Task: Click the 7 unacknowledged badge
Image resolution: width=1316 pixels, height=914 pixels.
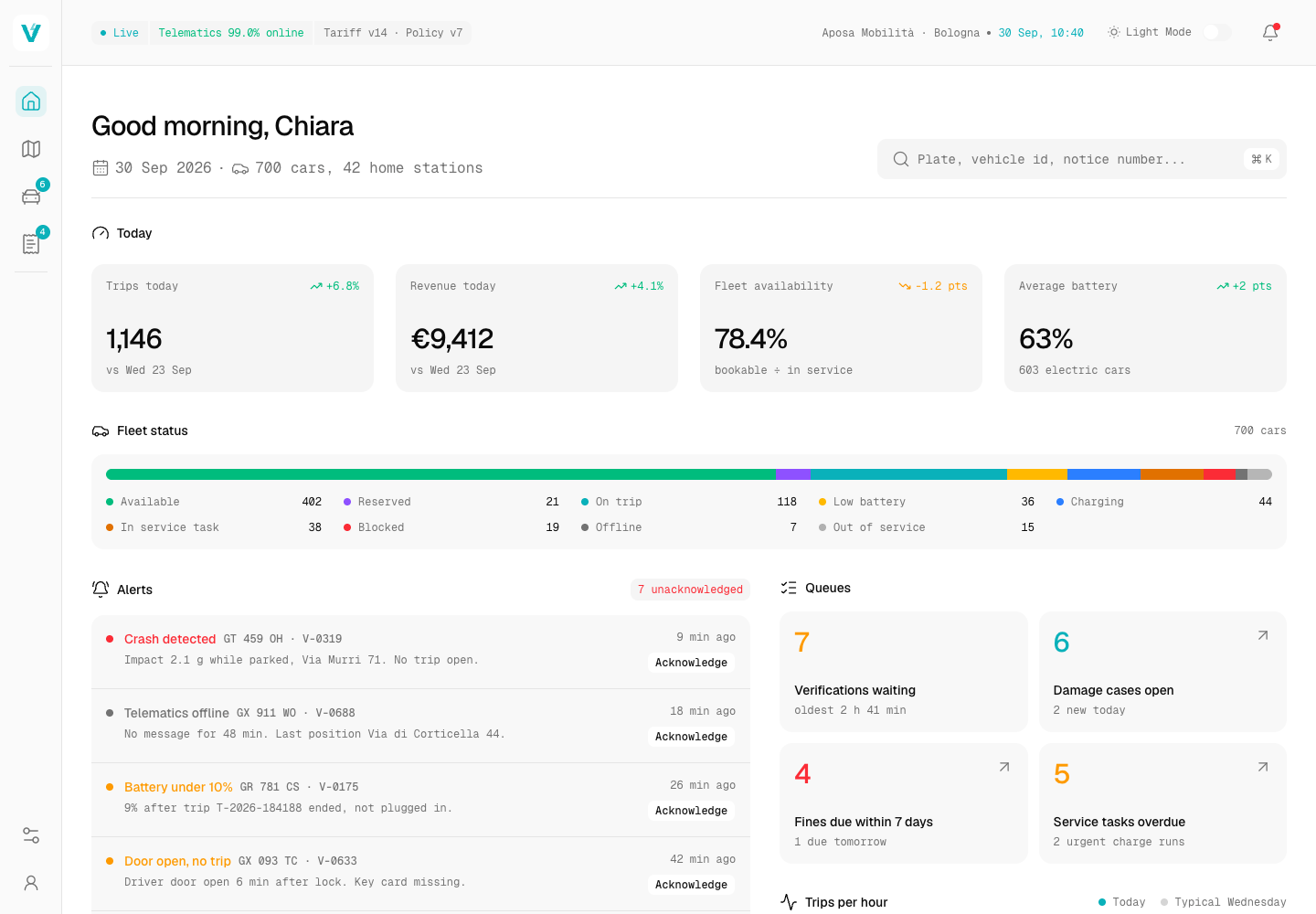Action: coord(690,590)
